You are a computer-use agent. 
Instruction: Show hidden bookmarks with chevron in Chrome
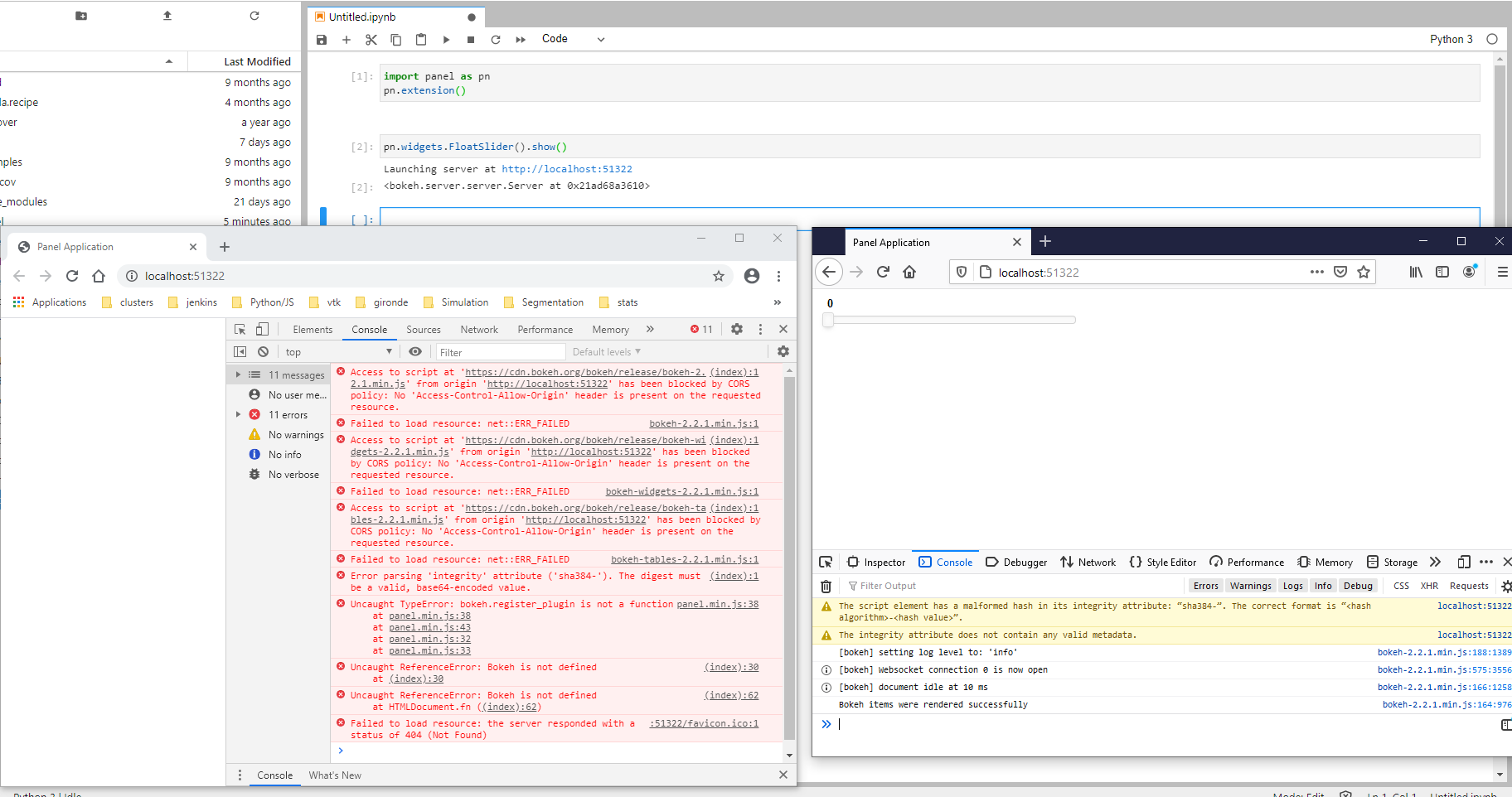point(778,302)
